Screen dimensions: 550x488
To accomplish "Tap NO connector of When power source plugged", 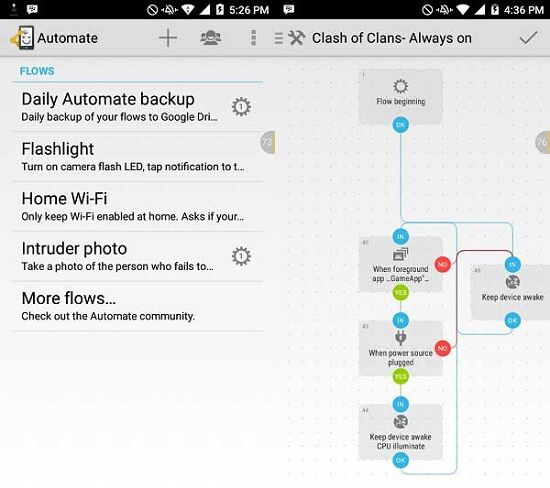I will pos(443,348).
